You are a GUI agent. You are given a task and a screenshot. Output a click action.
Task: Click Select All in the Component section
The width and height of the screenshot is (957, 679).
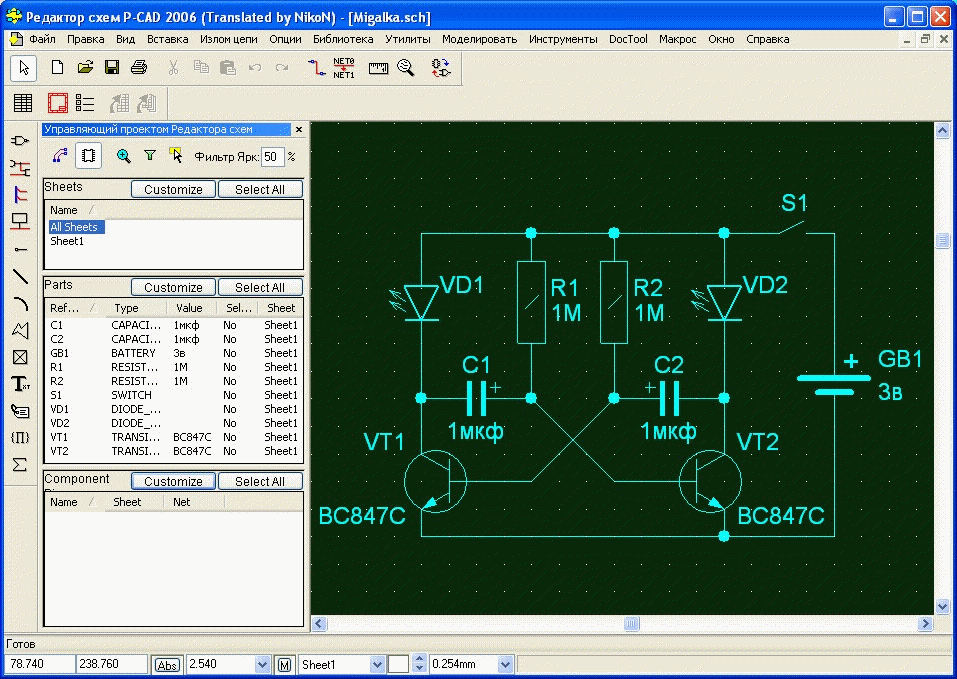point(260,481)
